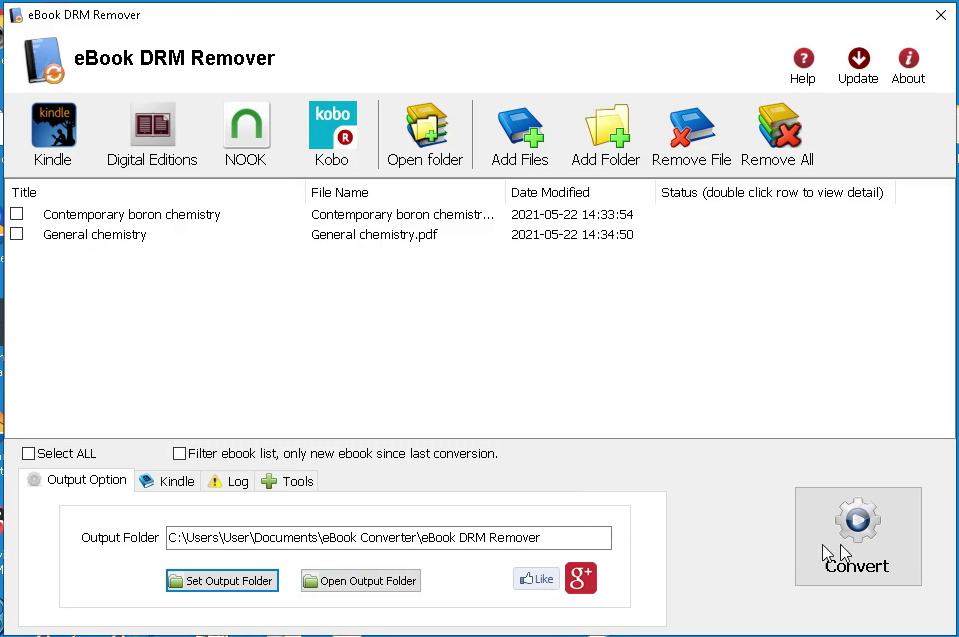The image size is (959, 637).
Task: Check the Contemporary boron chemistry checkbox
Action: click(17, 214)
